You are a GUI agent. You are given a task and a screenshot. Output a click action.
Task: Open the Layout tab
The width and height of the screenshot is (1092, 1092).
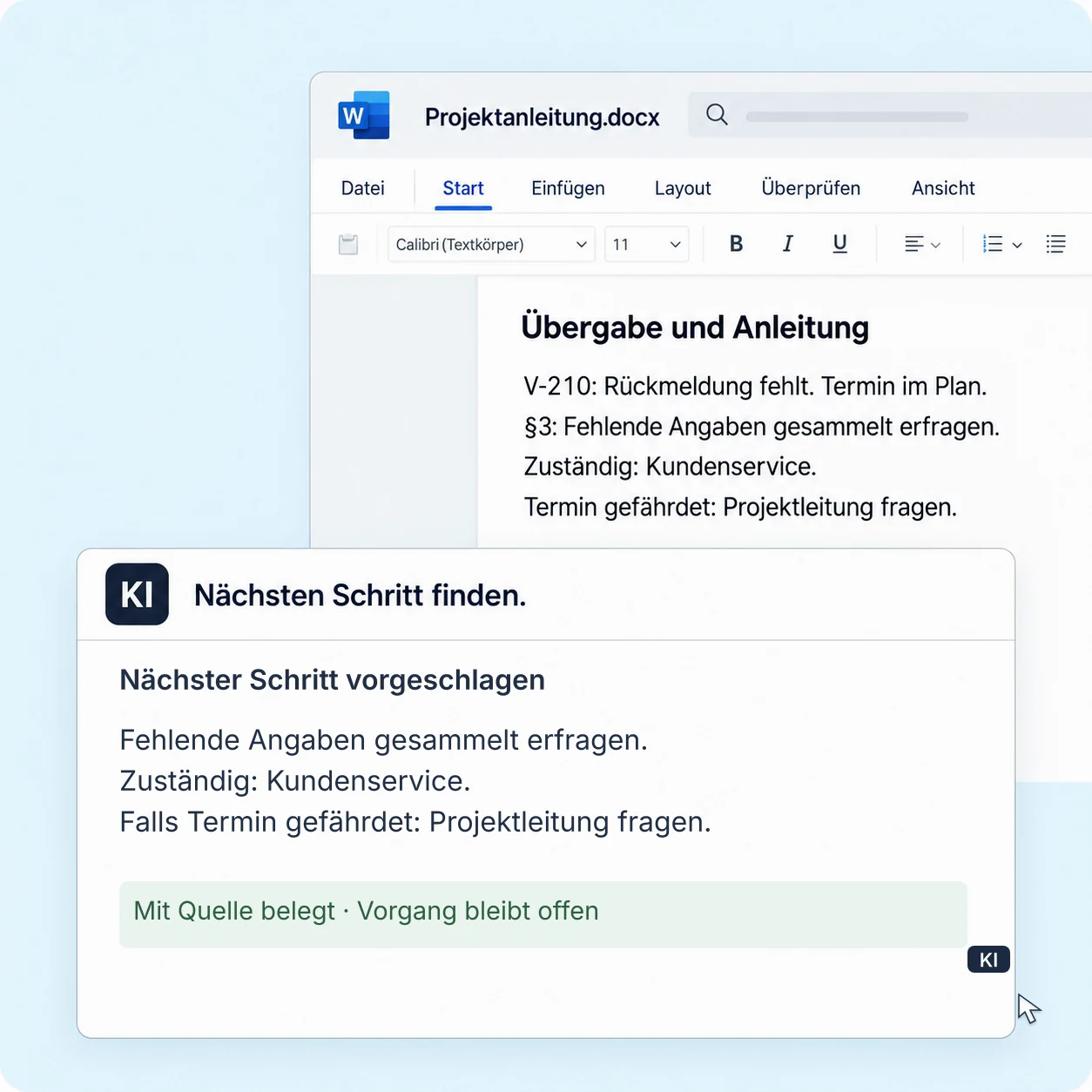[x=683, y=188]
